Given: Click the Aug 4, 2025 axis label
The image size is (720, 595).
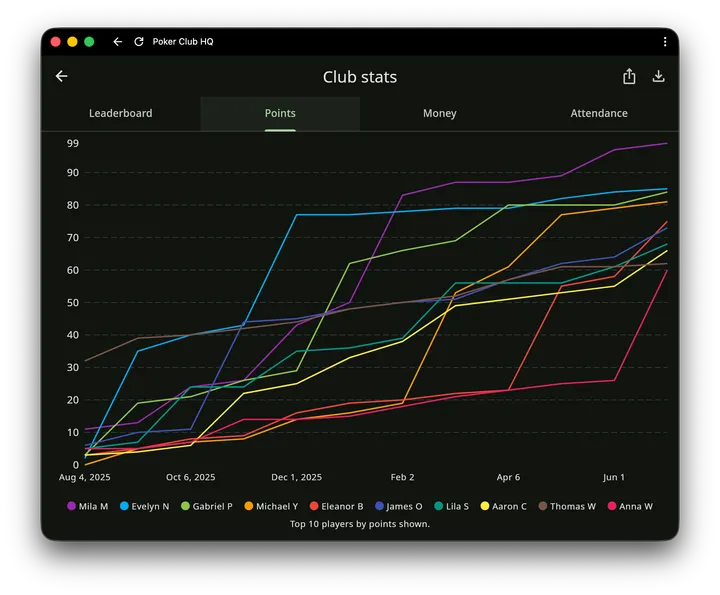Looking at the screenshot, I should [x=84, y=477].
